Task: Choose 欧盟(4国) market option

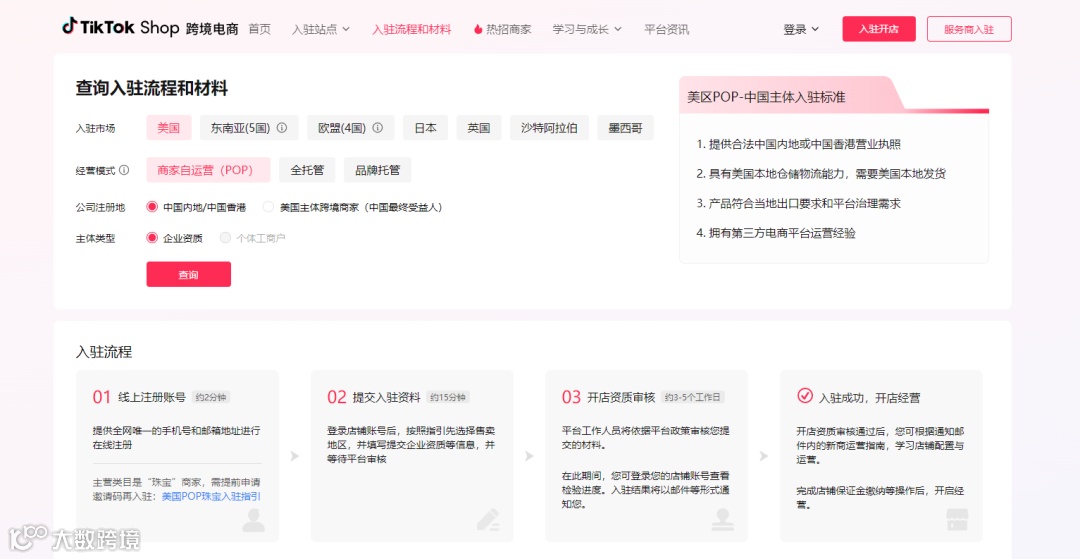Action: click(351, 128)
